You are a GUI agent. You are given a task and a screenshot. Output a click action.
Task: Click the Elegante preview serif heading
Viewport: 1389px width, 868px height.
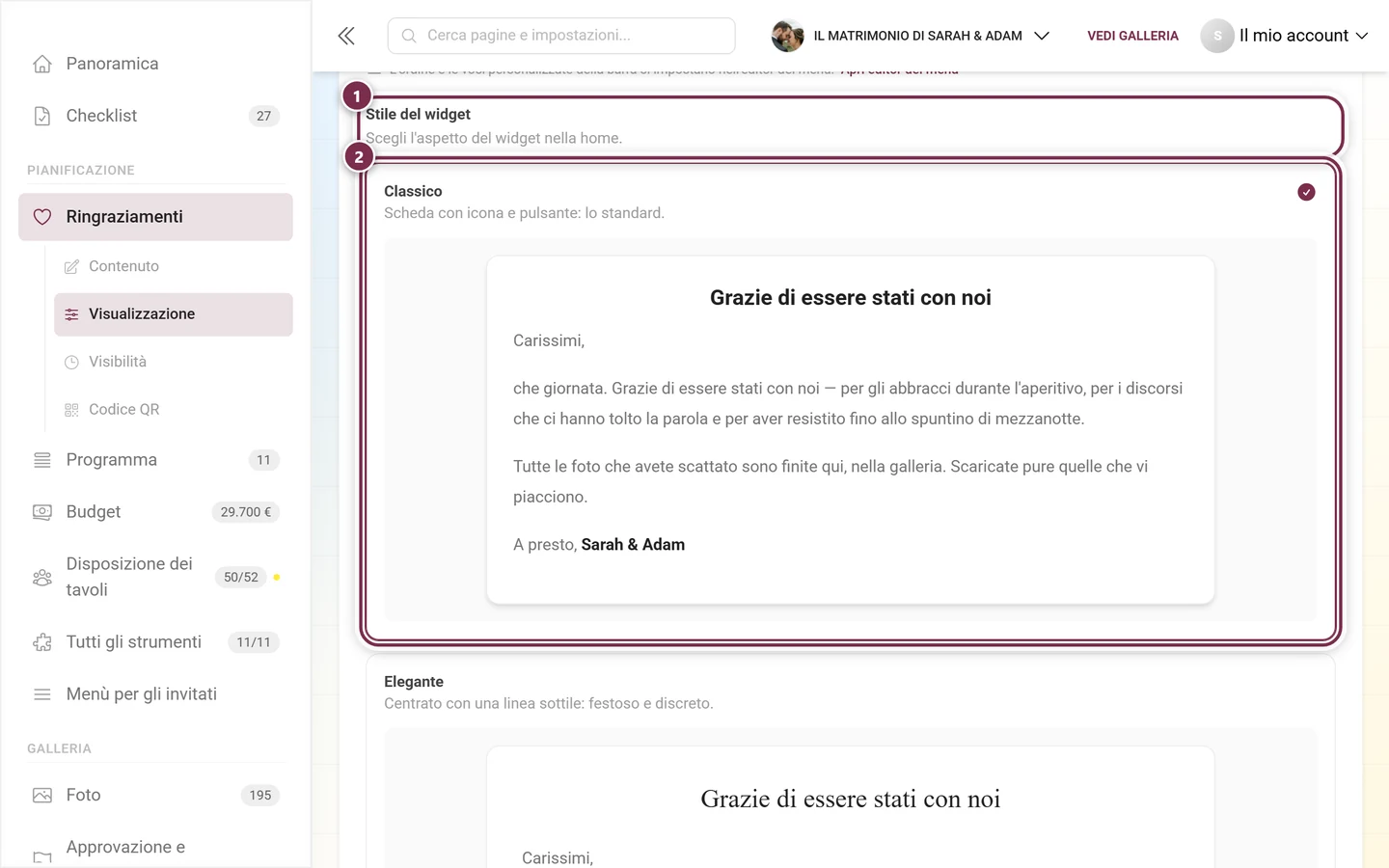click(851, 799)
